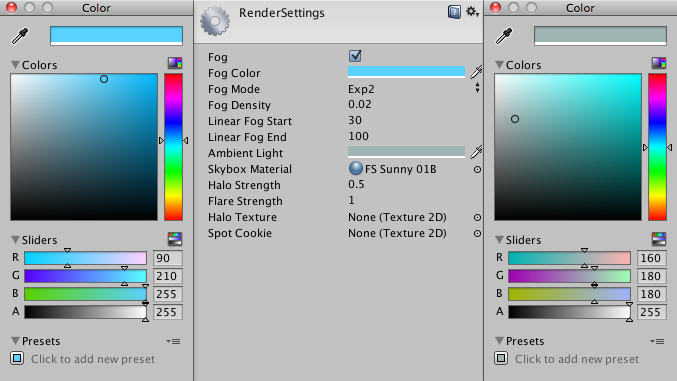Collapse Colors section in left Color window
The height and width of the screenshot is (381, 677).
click(x=15, y=65)
